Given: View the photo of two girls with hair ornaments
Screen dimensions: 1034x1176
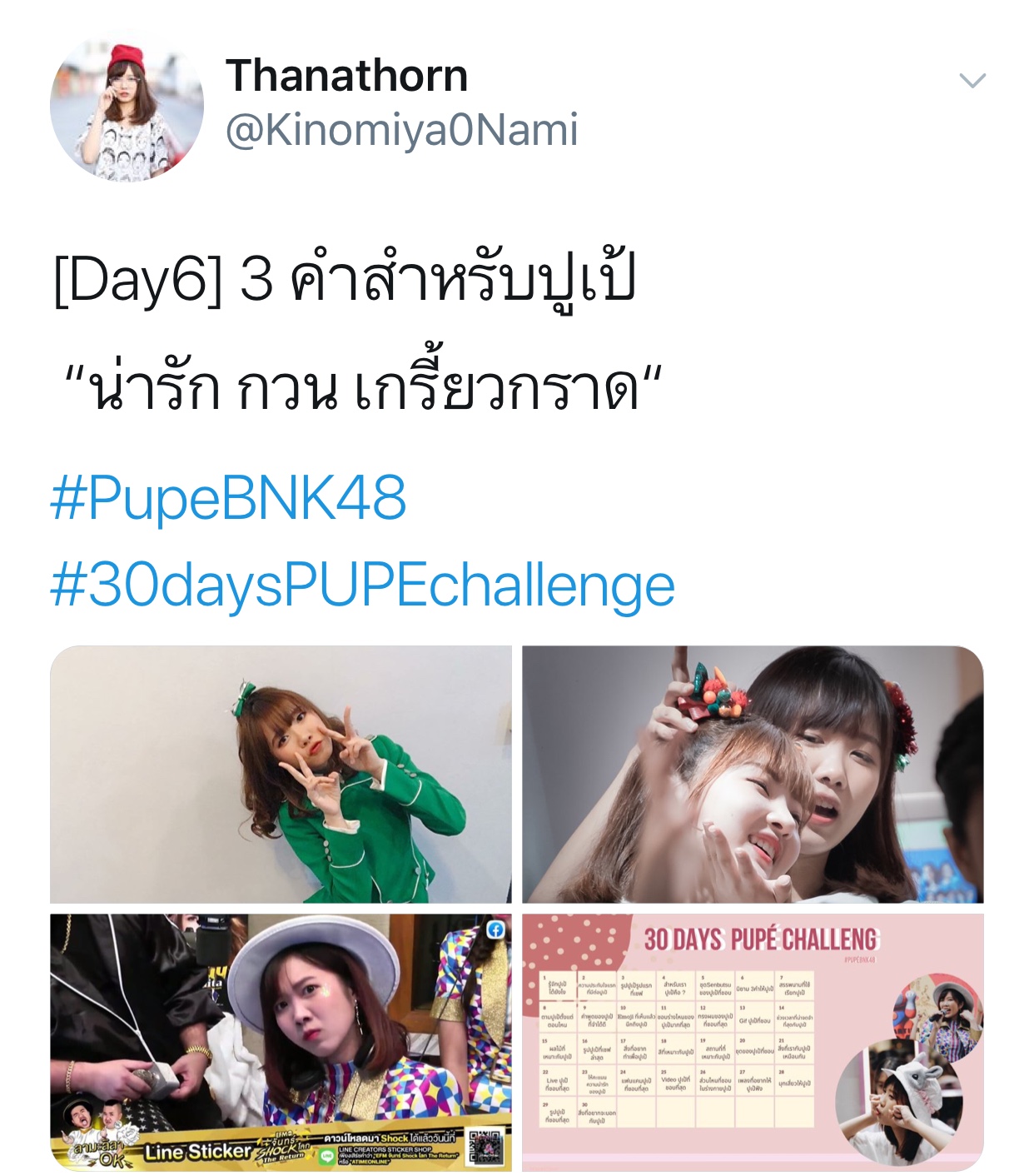Looking at the screenshot, I should point(753,774).
